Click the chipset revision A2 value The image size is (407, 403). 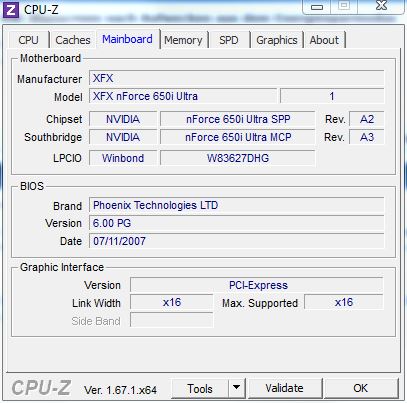[x=367, y=119]
